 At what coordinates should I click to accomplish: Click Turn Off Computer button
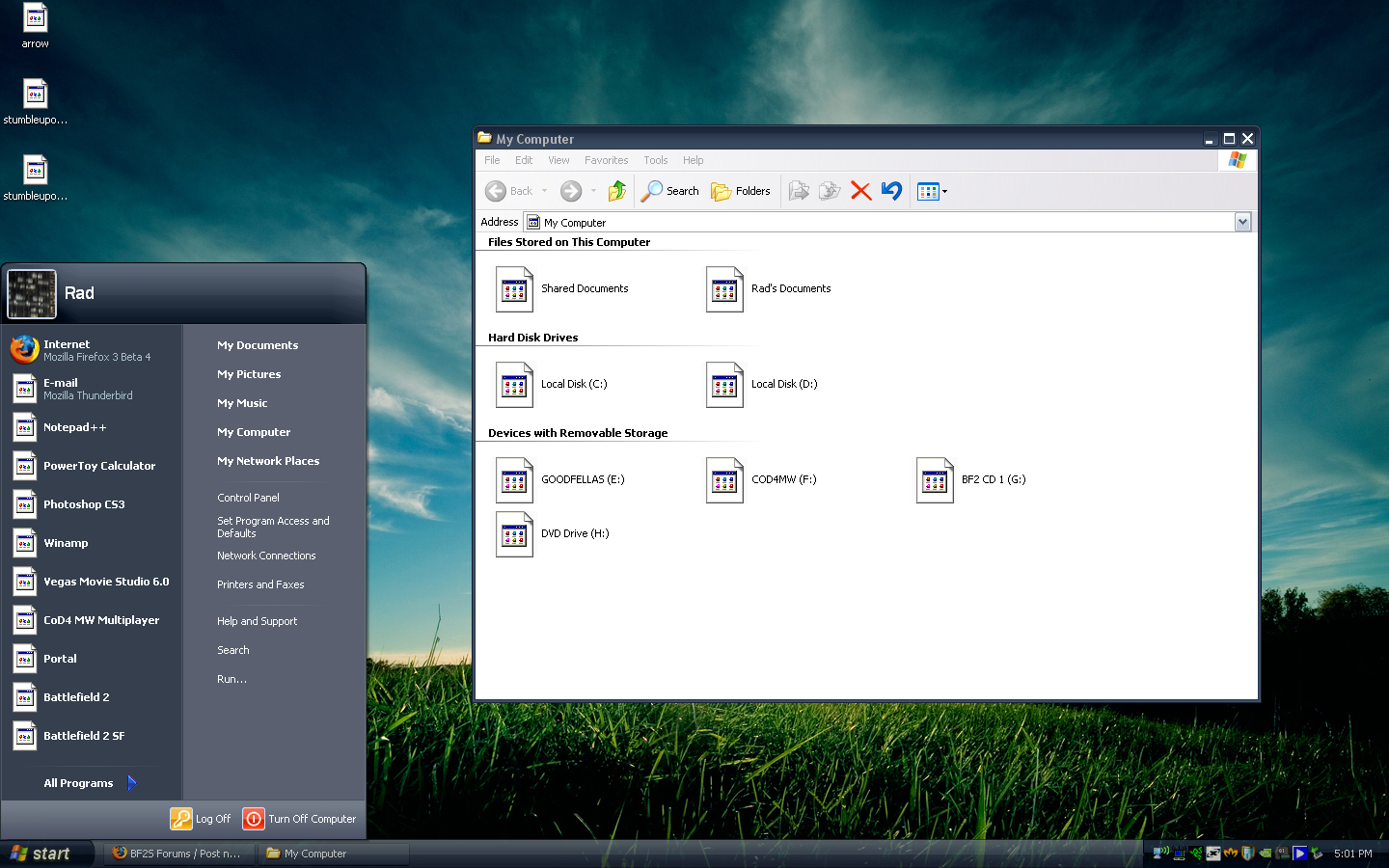point(300,819)
